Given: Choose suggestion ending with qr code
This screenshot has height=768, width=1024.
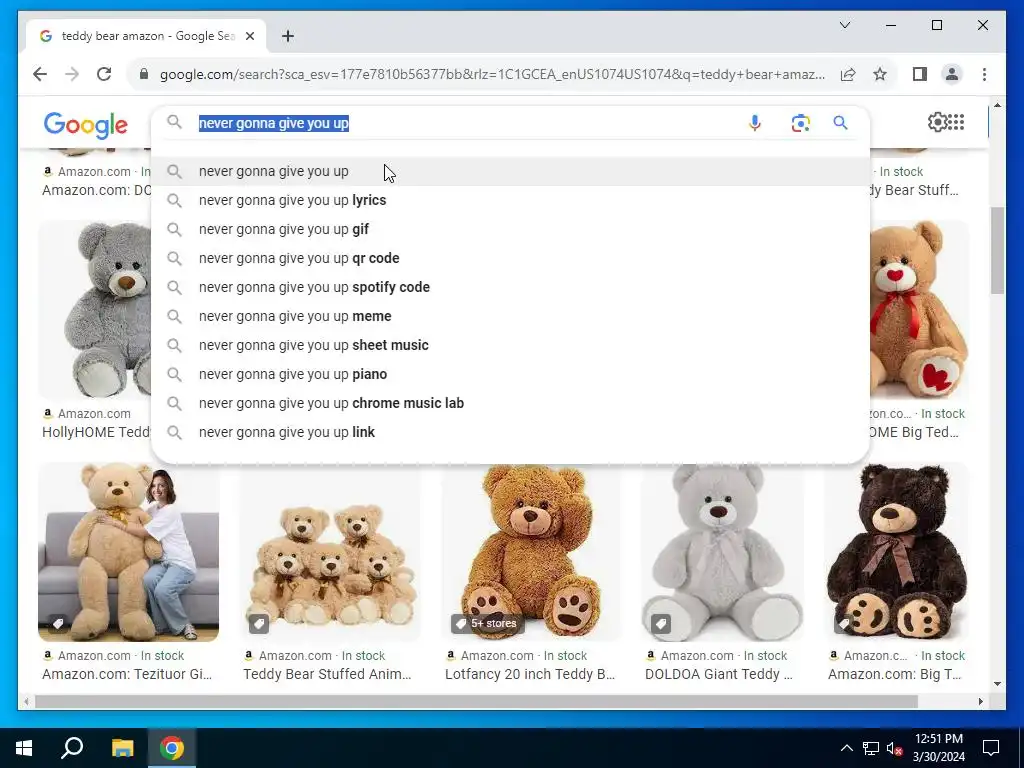Looking at the screenshot, I should (511, 258).
